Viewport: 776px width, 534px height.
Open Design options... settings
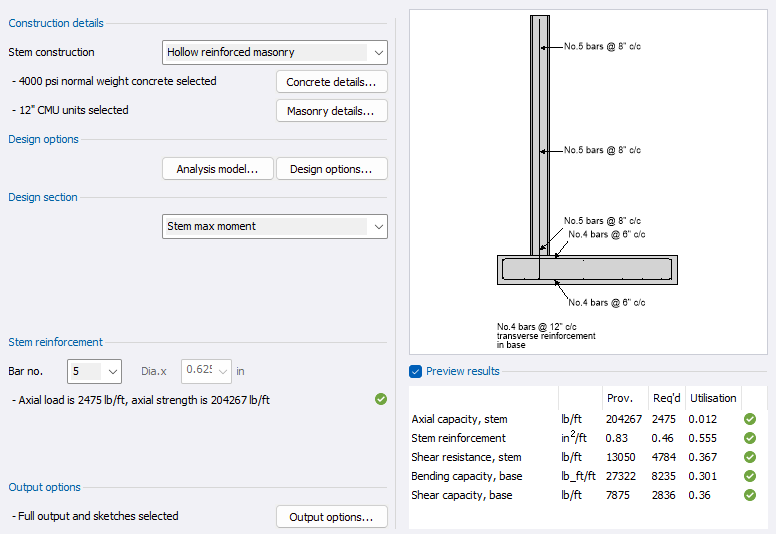pyautogui.click(x=331, y=169)
